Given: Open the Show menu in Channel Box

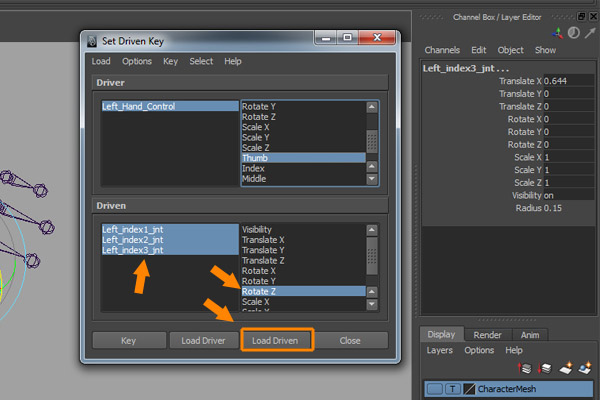Looking at the screenshot, I should (545, 50).
